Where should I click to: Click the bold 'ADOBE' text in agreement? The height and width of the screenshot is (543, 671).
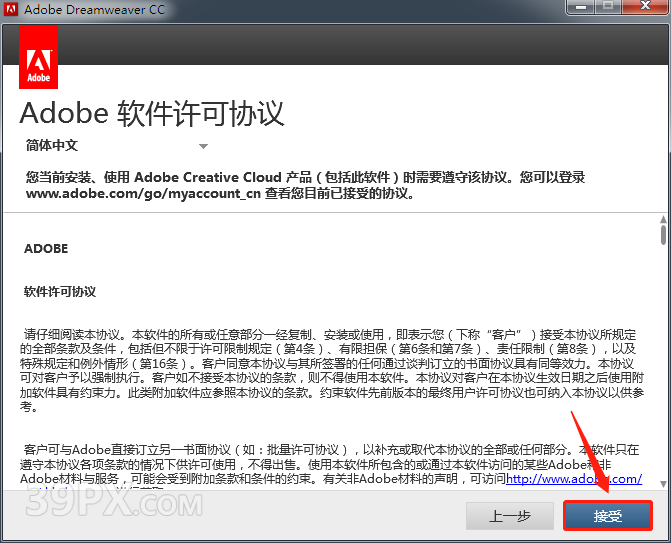[46, 249]
